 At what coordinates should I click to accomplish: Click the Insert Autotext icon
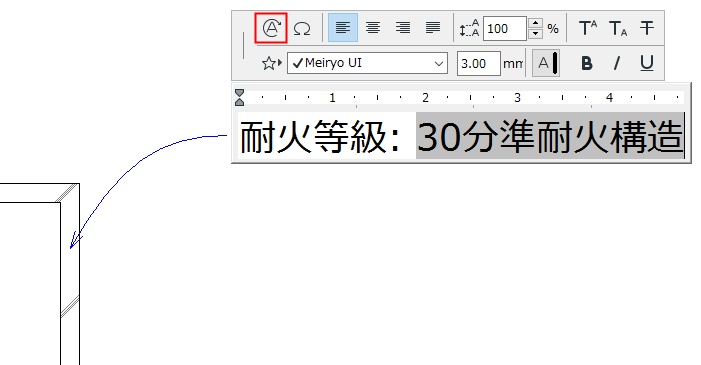pyautogui.click(x=271, y=28)
